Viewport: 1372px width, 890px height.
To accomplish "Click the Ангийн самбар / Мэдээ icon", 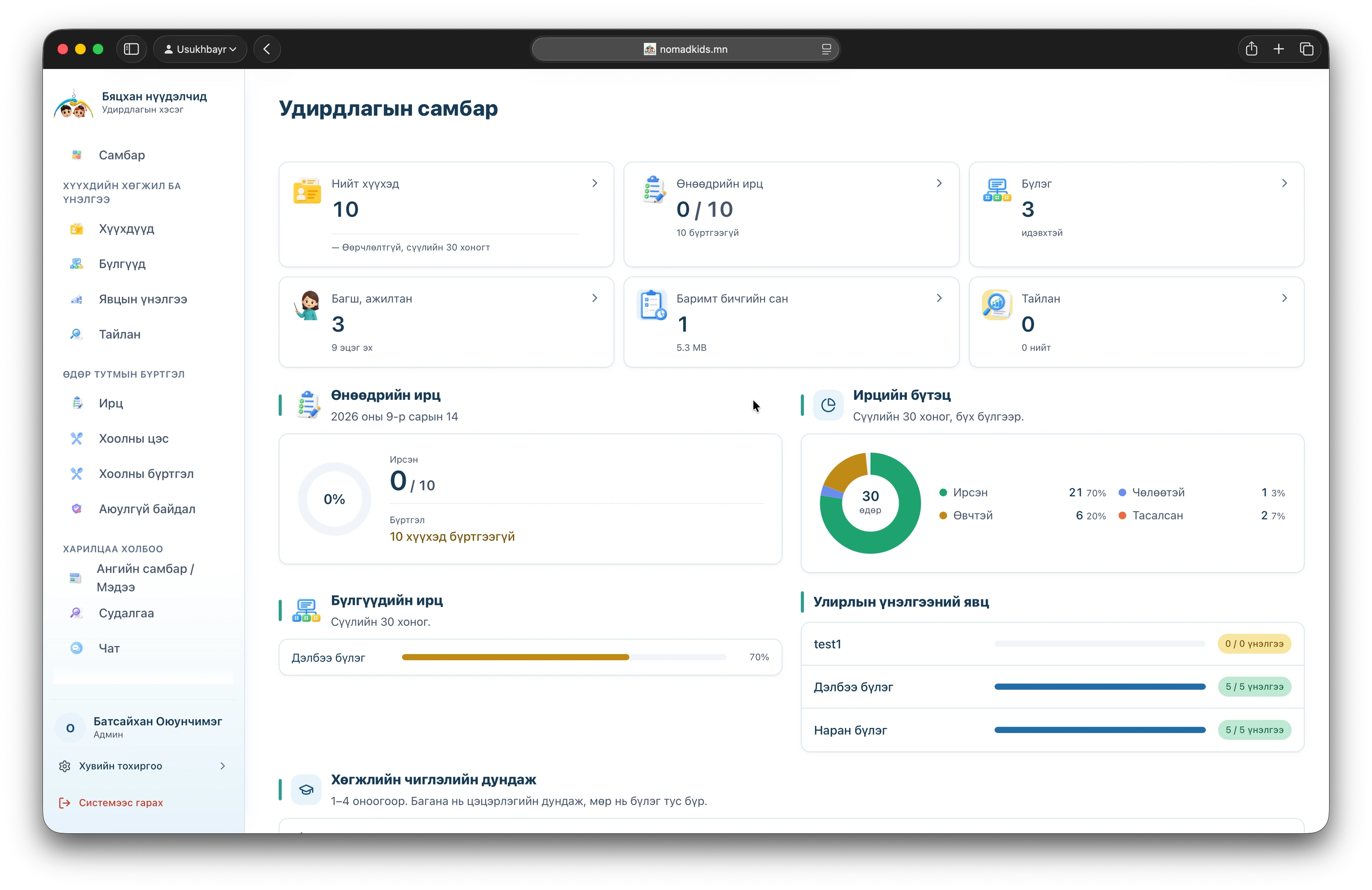I will pos(75,578).
